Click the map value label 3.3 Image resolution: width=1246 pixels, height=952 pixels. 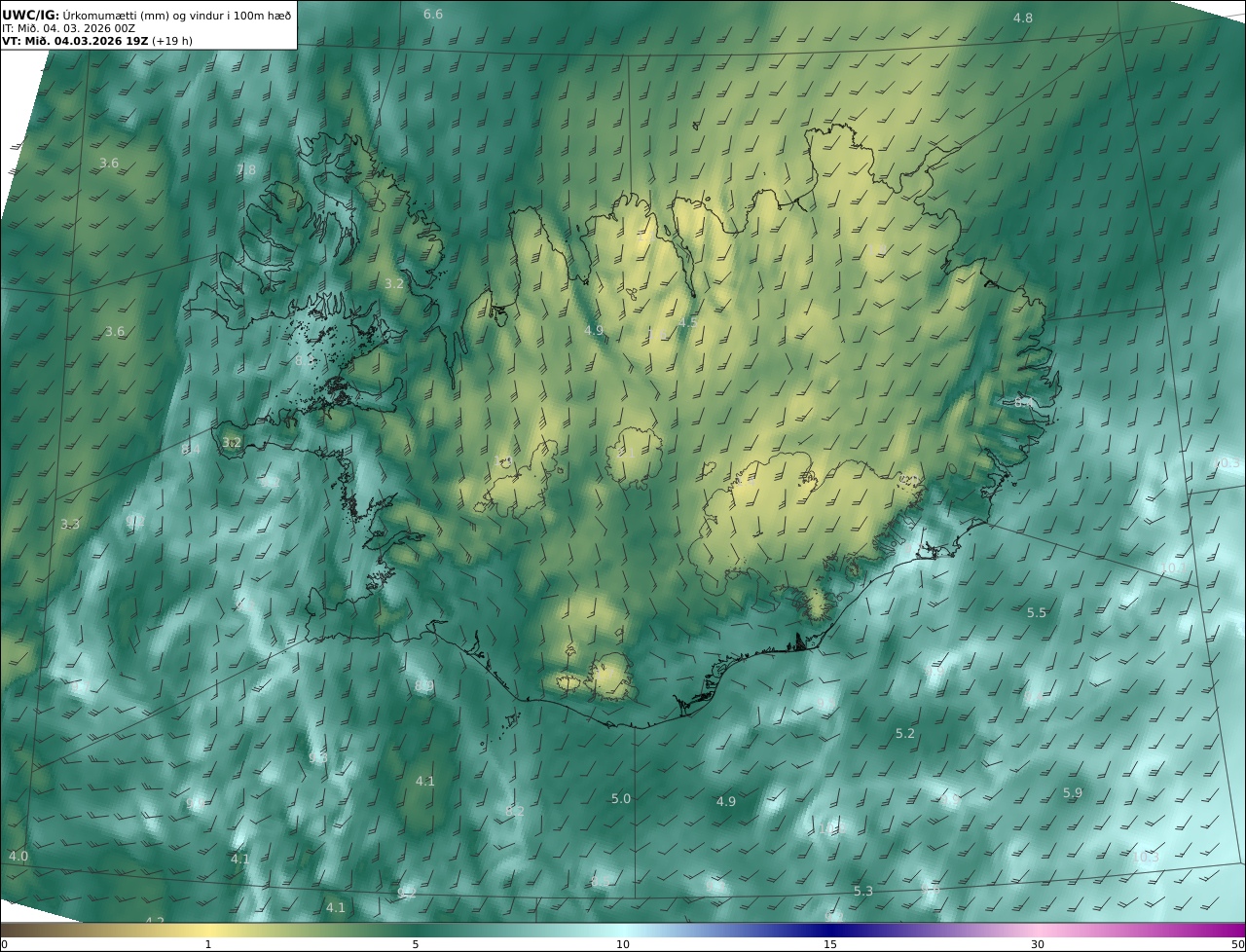(70, 524)
